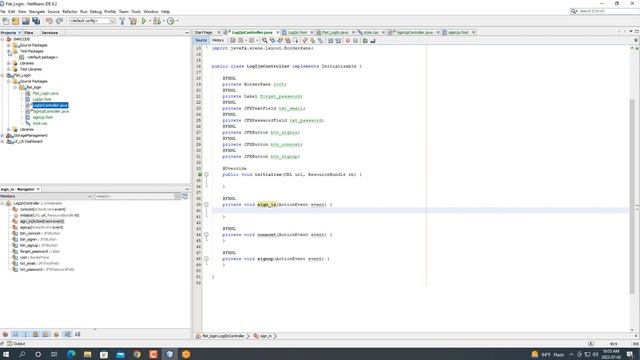Image resolution: width=640 pixels, height=360 pixels.
Task: Toggle Show Static Members filter in the Navigator
Action: coord(25,334)
